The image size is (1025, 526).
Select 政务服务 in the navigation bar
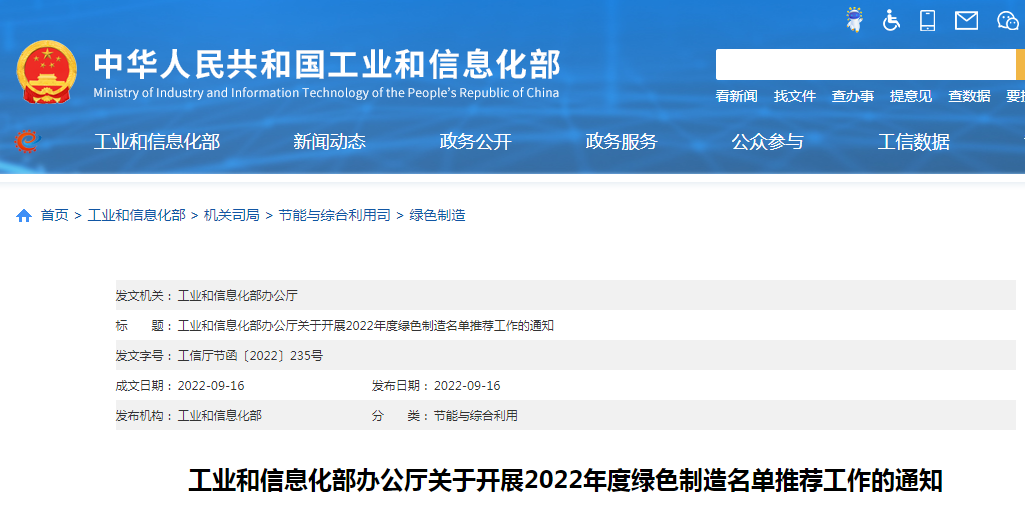click(621, 142)
